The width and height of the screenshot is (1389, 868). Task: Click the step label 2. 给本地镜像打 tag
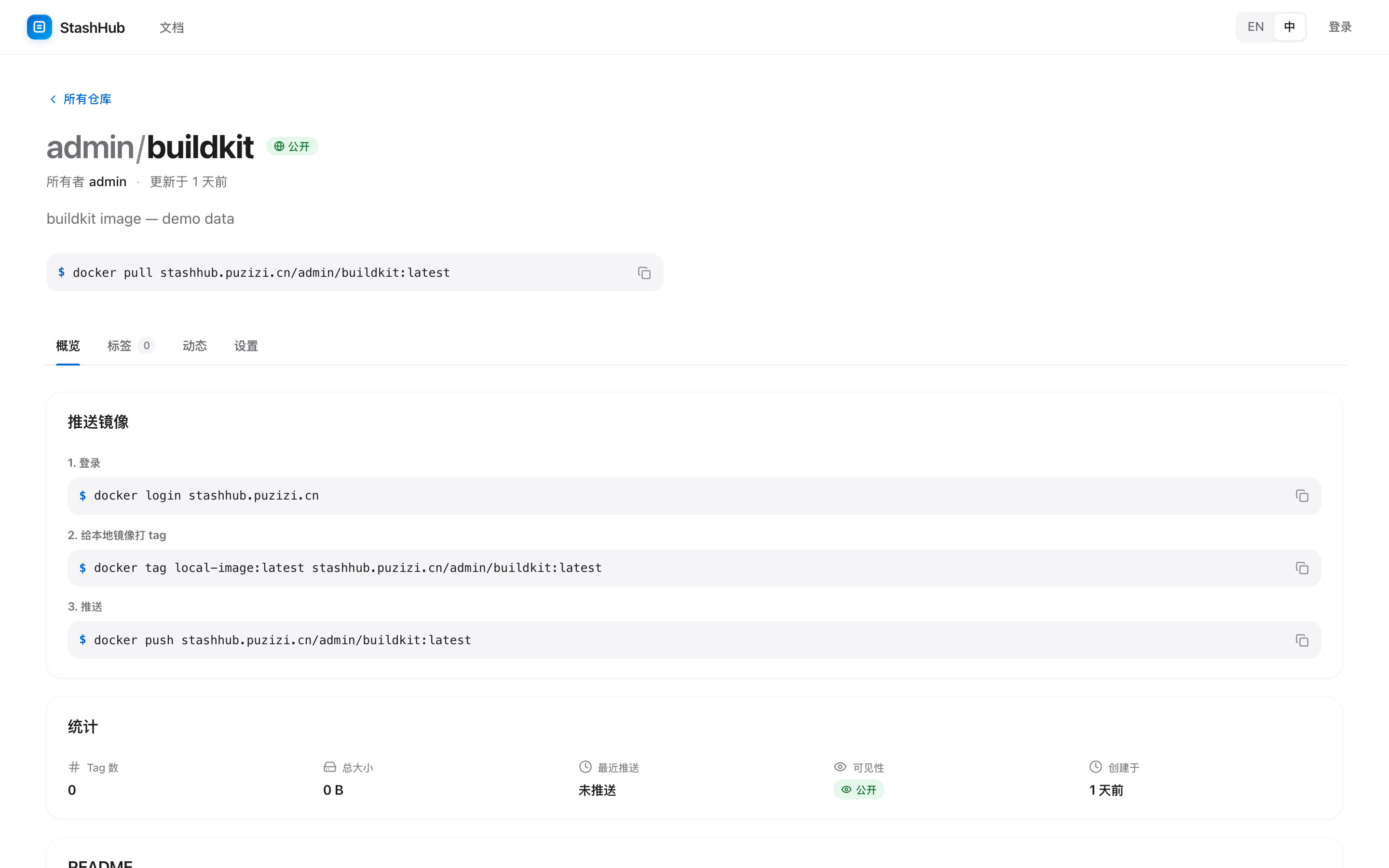[x=117, y=535]
